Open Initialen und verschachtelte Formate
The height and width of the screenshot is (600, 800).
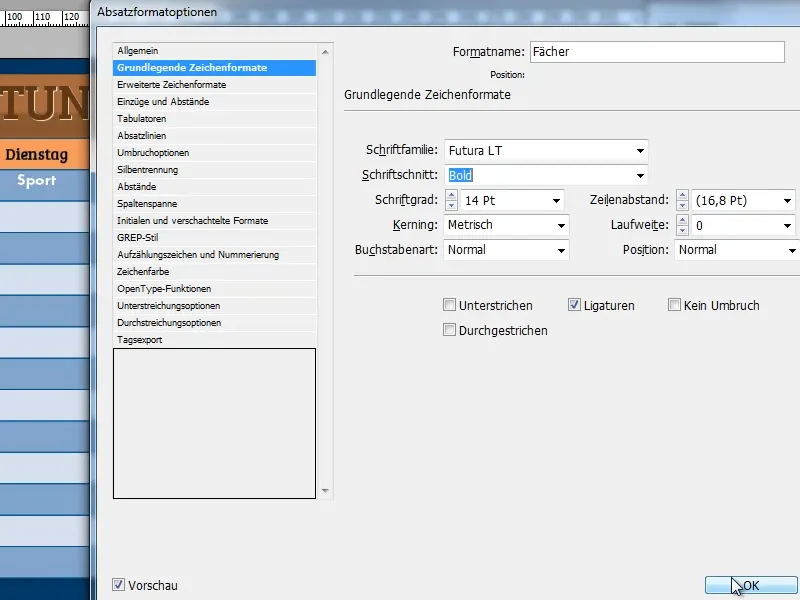pos(214,221)
